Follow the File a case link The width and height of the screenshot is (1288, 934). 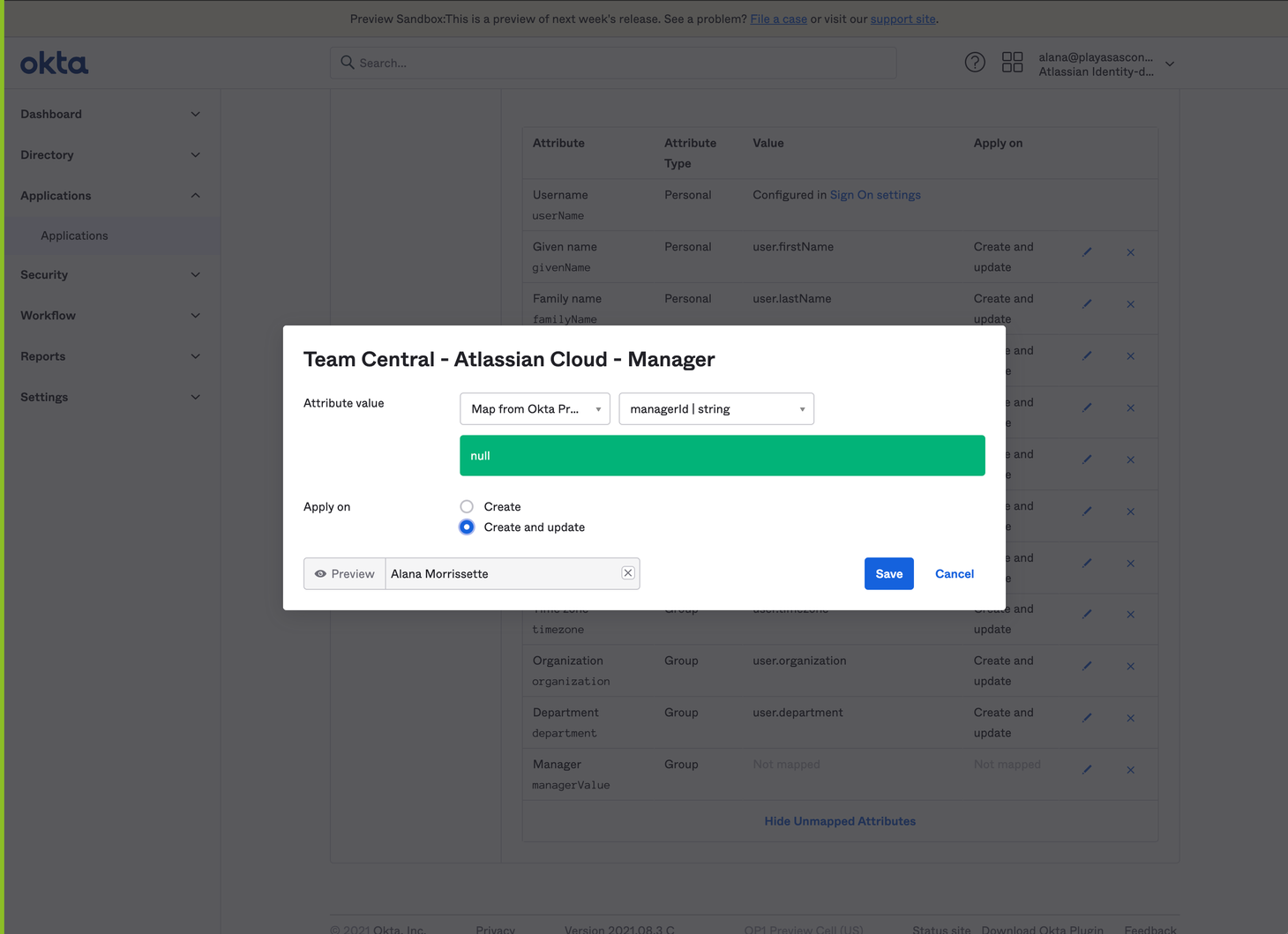pyautogui.click(x=778, y=19)
